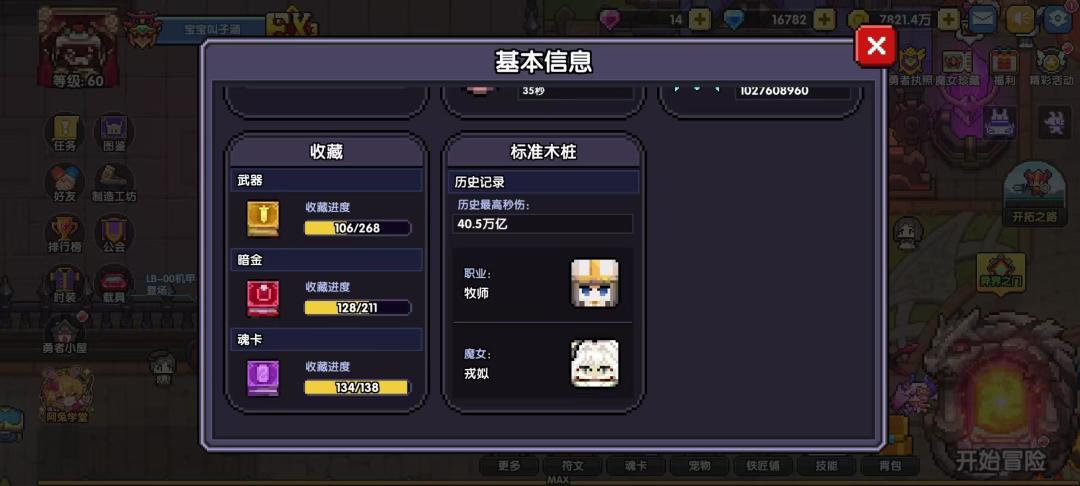Screen dimensions: 1080x486
Task: Add diamonds with the plus button beside 16782
Action: (824, 19)
